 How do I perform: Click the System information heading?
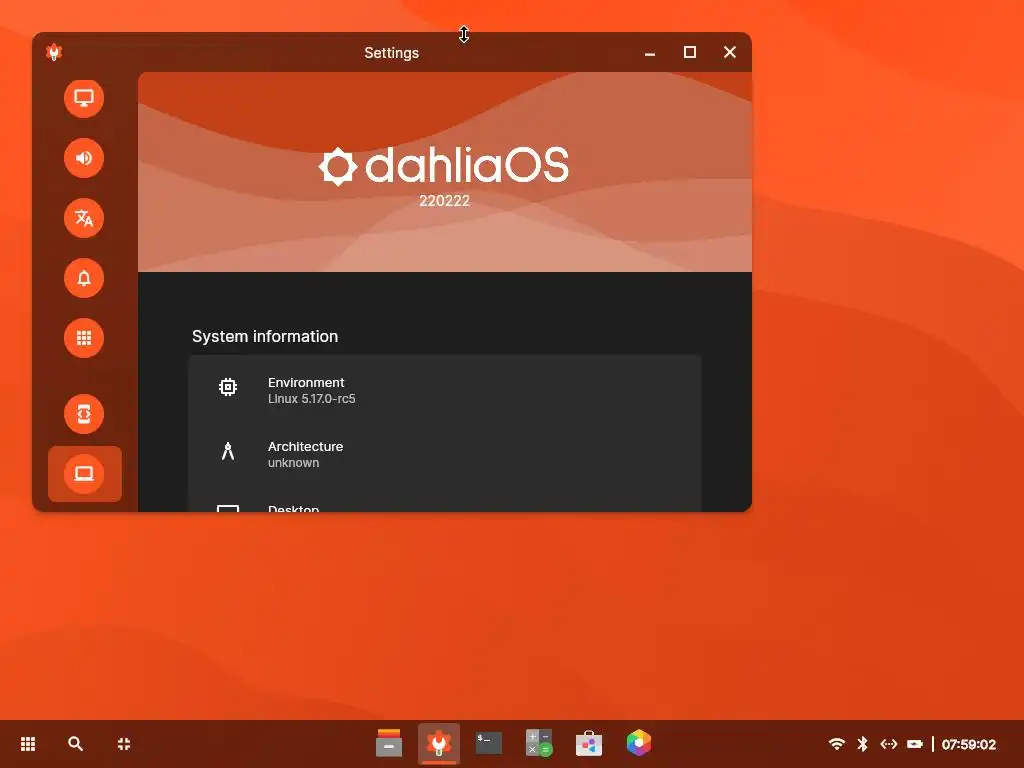265,336
